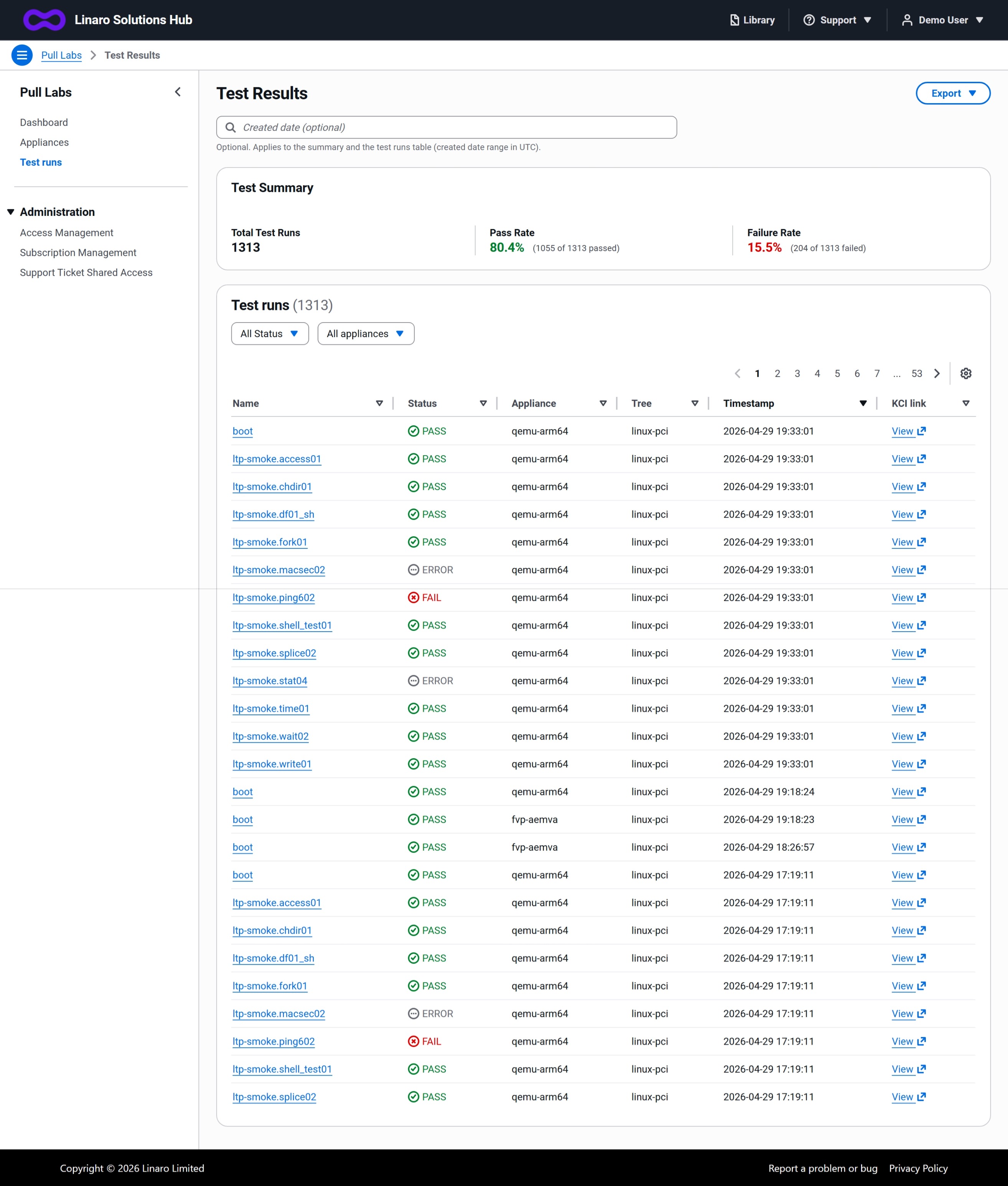
Task: Click the Pull Labs breadcrumb link
Action: (x=61, y=56)
